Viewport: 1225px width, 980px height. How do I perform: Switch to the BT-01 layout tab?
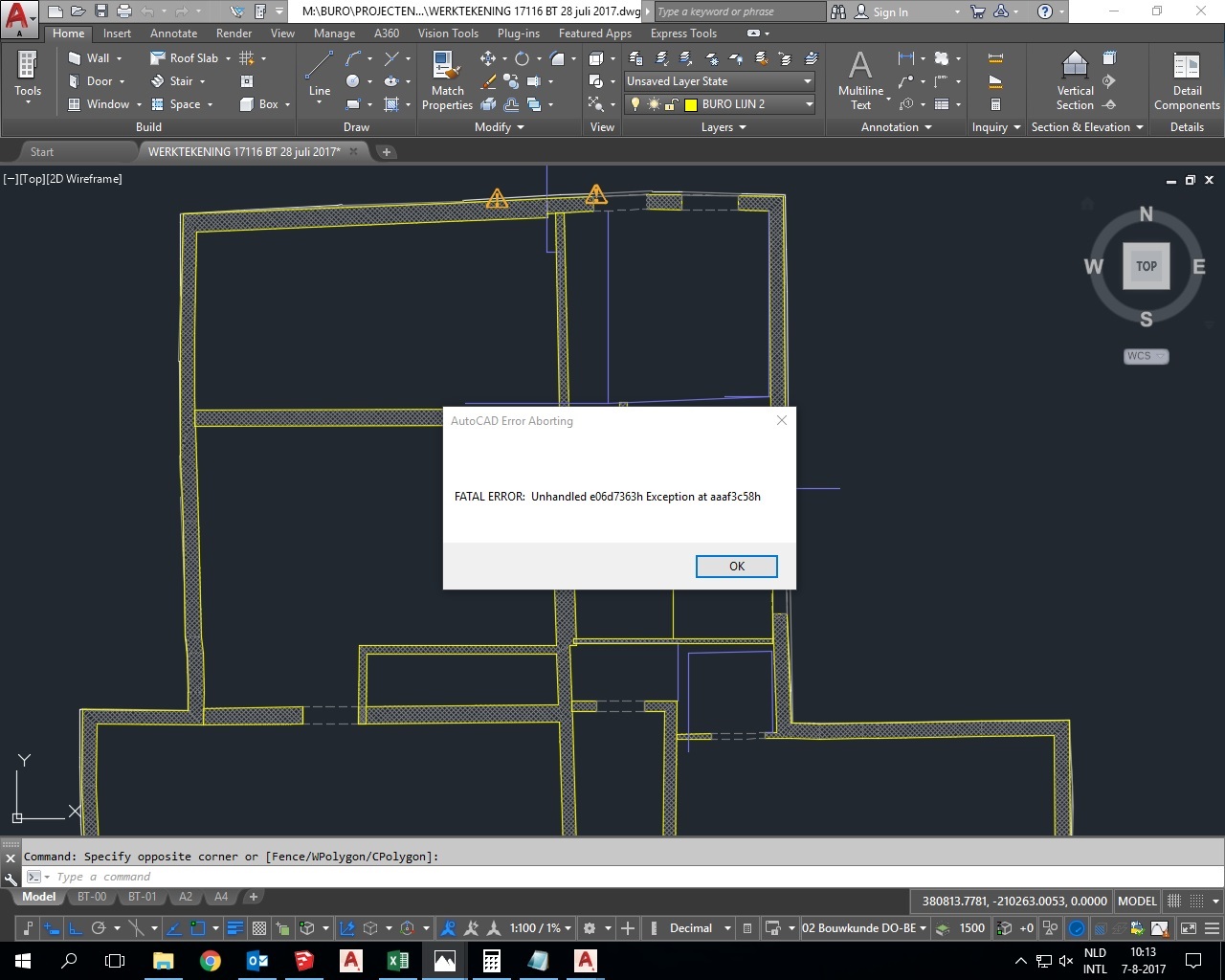[142, 897]
